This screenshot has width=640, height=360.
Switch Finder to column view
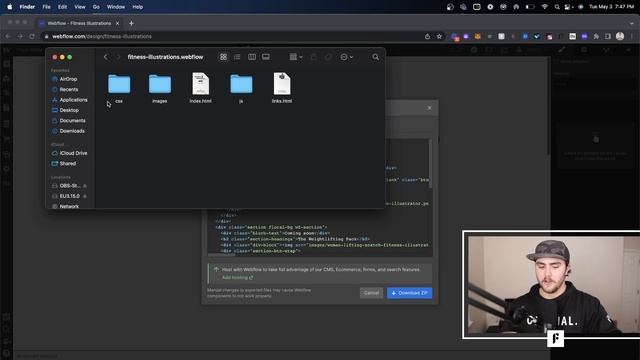point(252,57)
